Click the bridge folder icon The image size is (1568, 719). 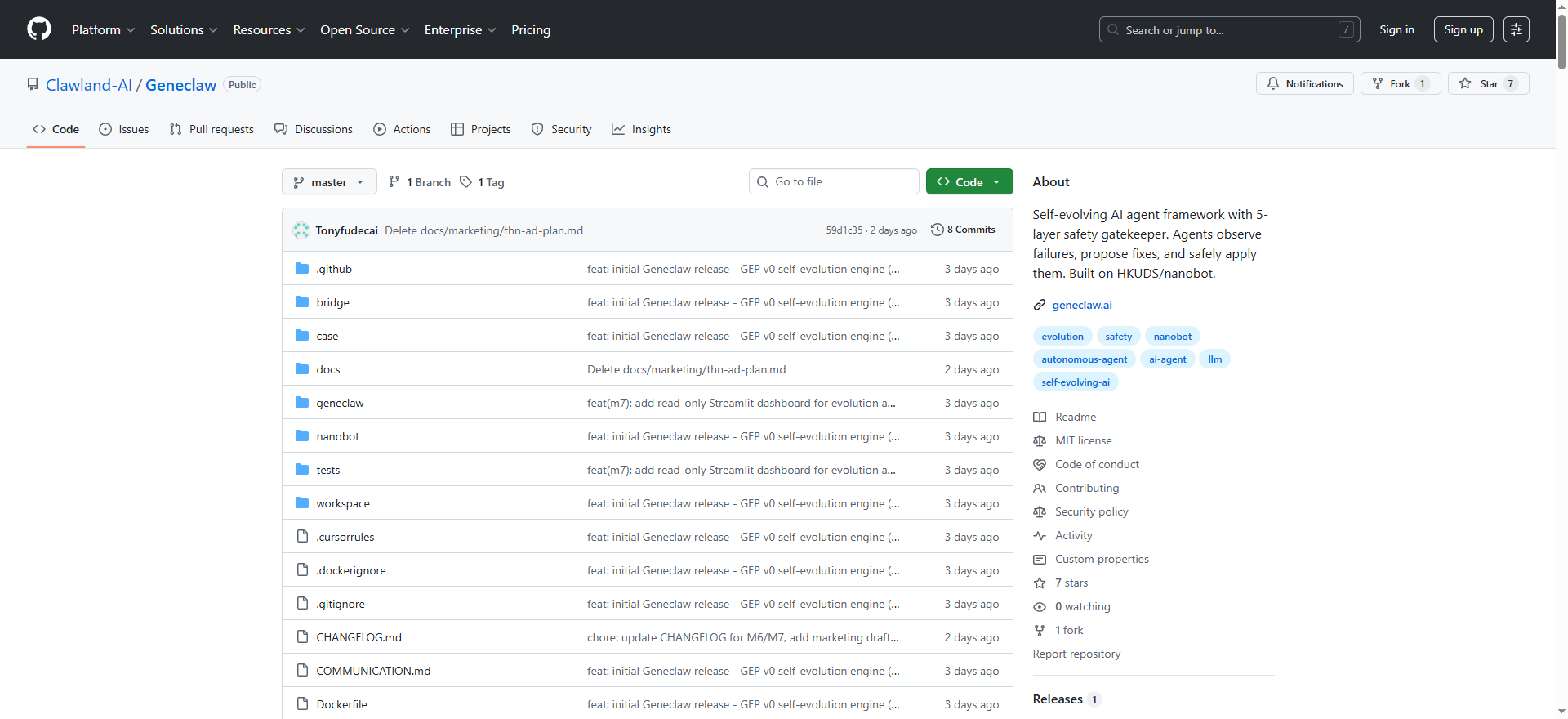point(302,302)
